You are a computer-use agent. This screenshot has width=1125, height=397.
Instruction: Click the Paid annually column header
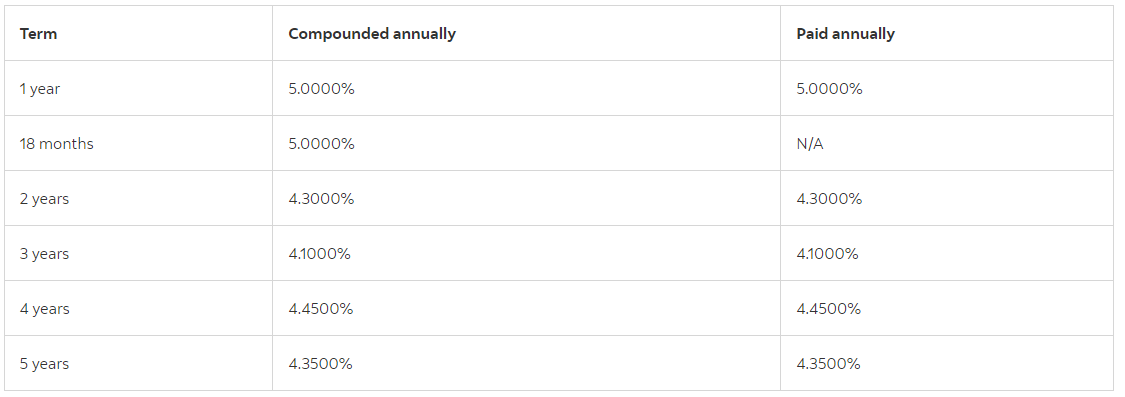(x=845, y=34)
